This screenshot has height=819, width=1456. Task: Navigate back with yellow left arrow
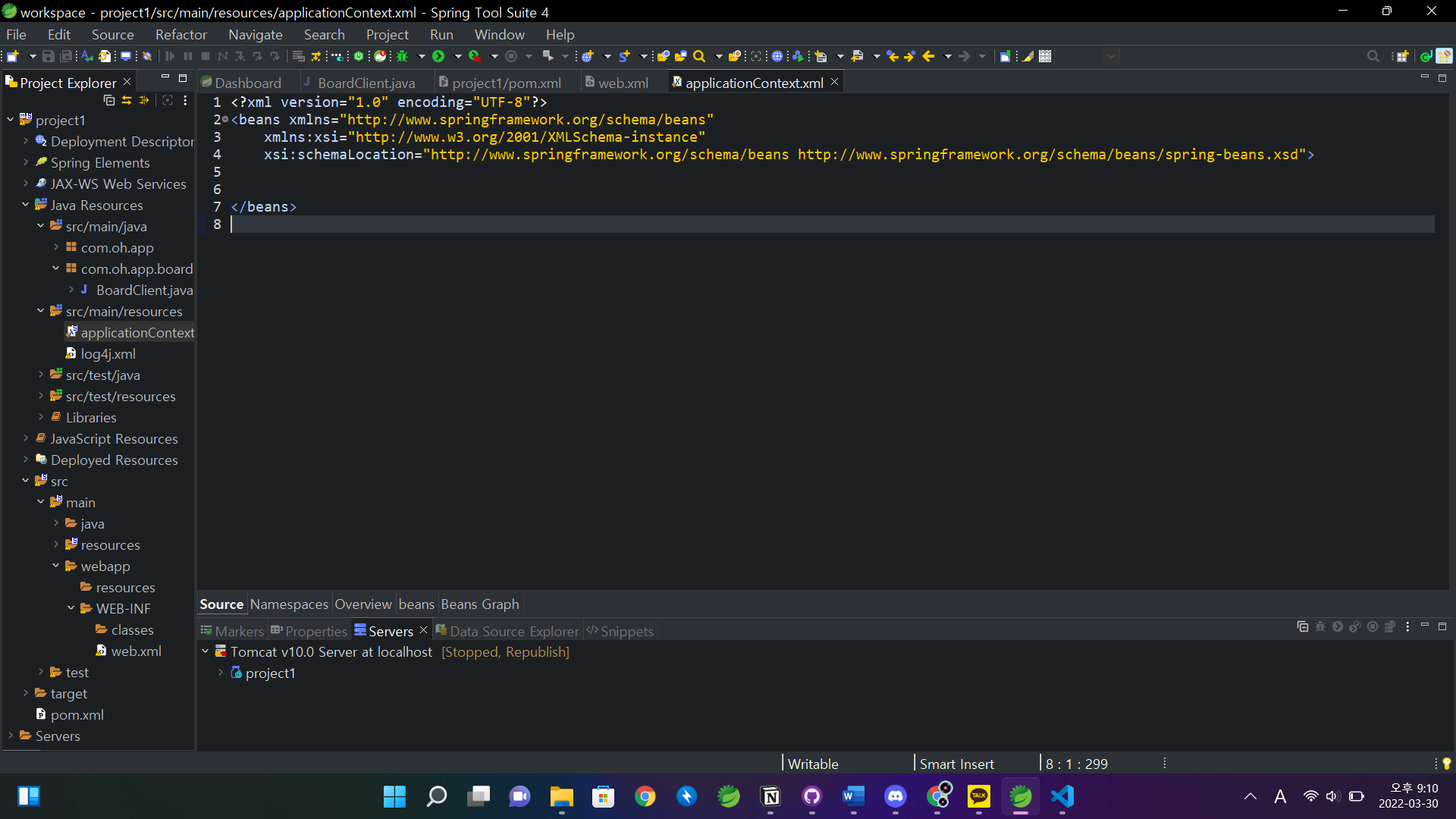(x=928, y=56)
